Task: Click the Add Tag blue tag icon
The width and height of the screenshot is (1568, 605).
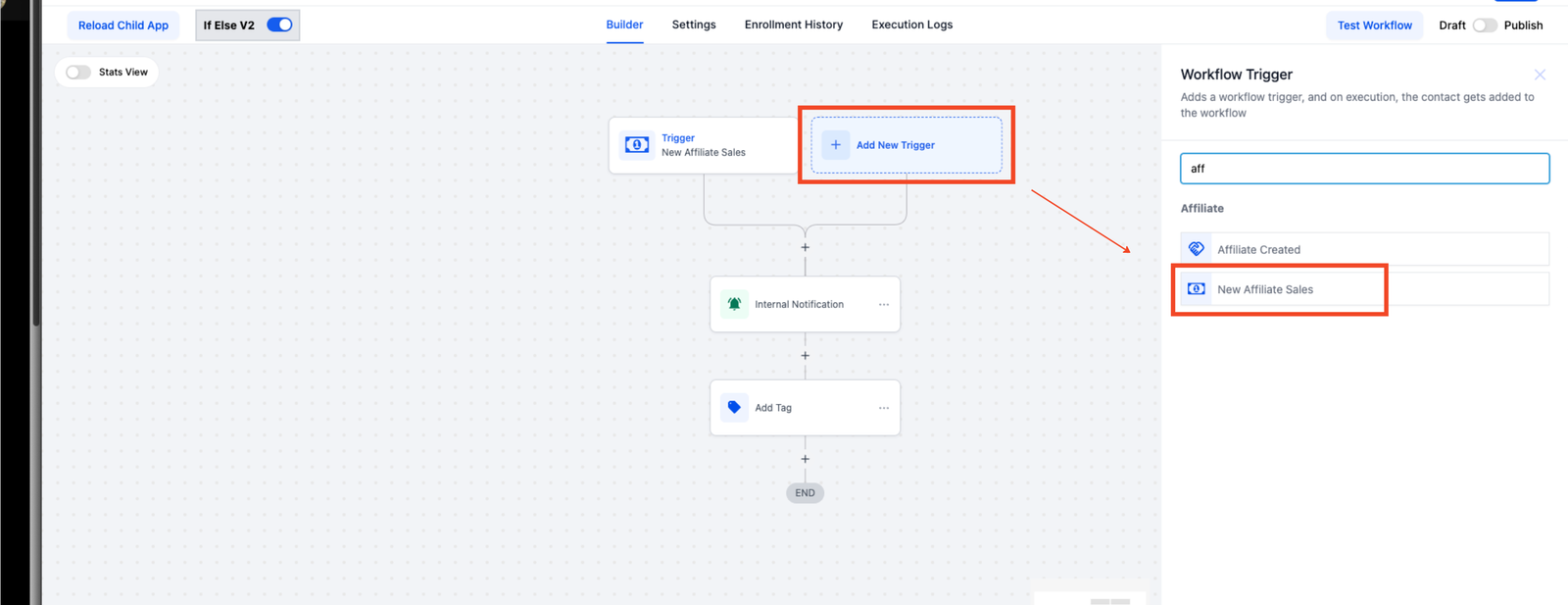Action: click(x=734, y=407)
